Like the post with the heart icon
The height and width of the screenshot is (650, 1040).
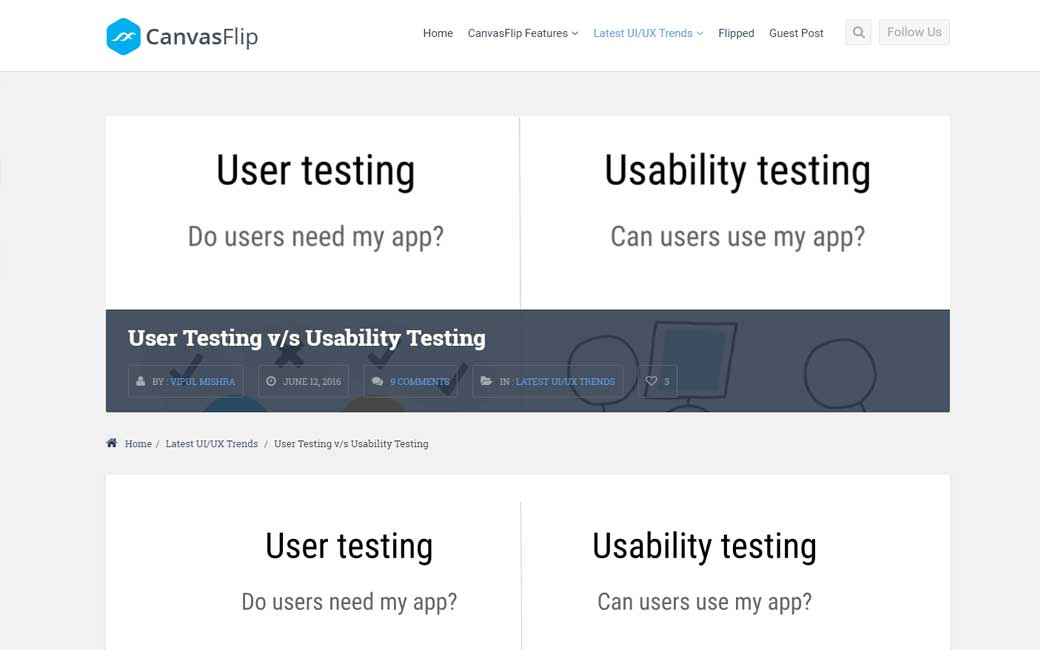(651, 381)
